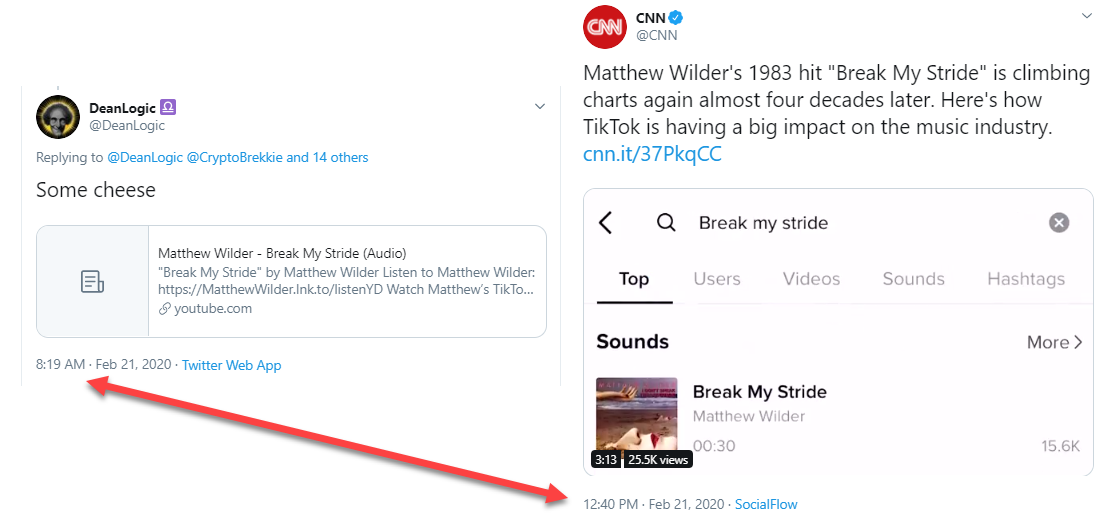Click the purple Libra emoji beside DeanLogic
Screen dimensions: 1103x522
click(x=169, y=108)
